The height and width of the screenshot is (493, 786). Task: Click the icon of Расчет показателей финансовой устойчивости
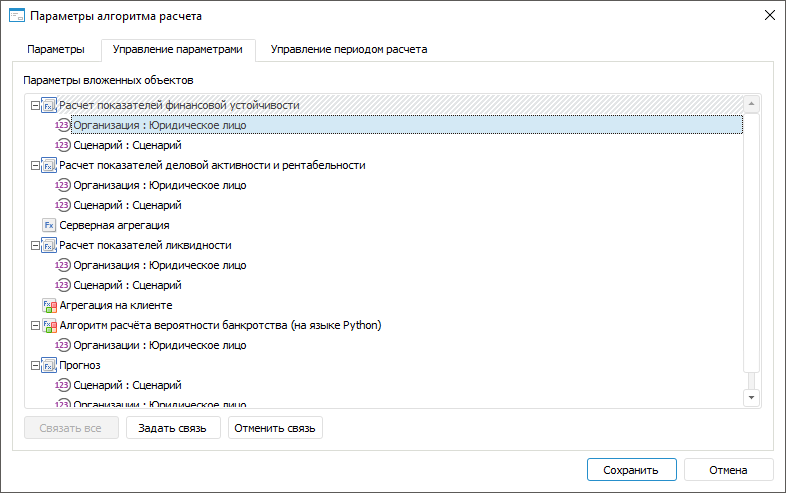49,105
